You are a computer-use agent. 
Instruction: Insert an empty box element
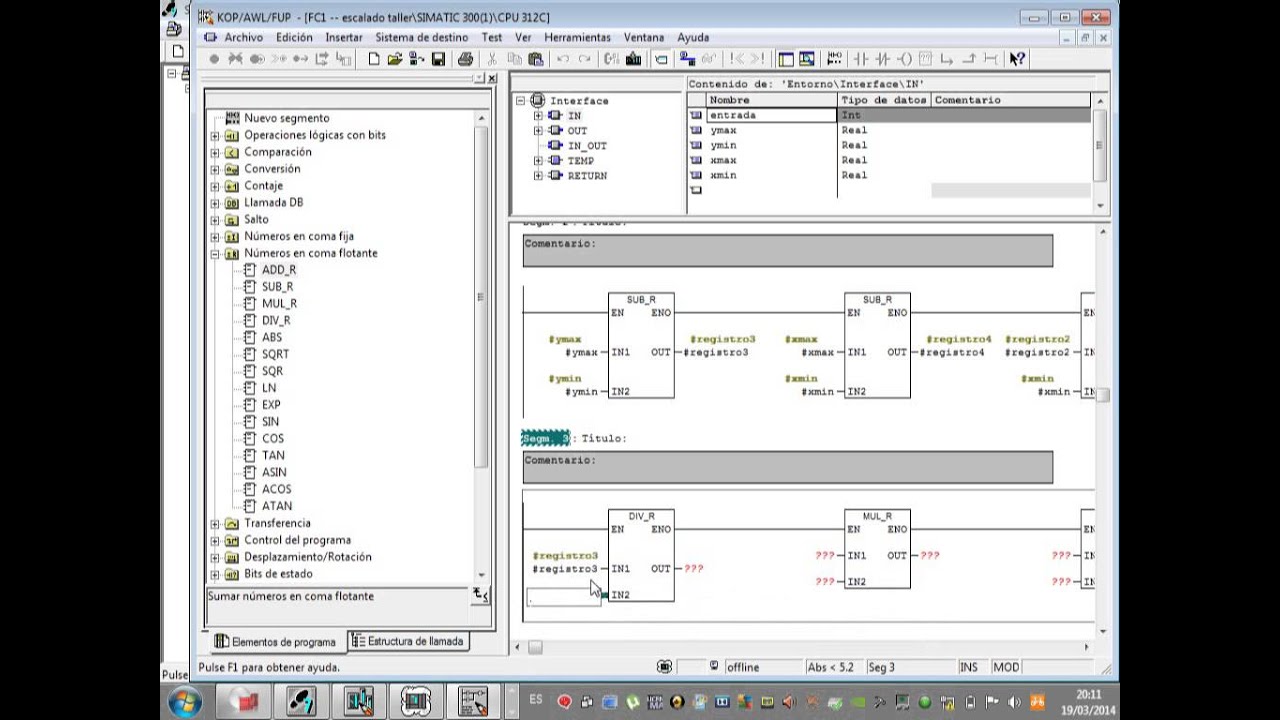[x=924, y=59]
